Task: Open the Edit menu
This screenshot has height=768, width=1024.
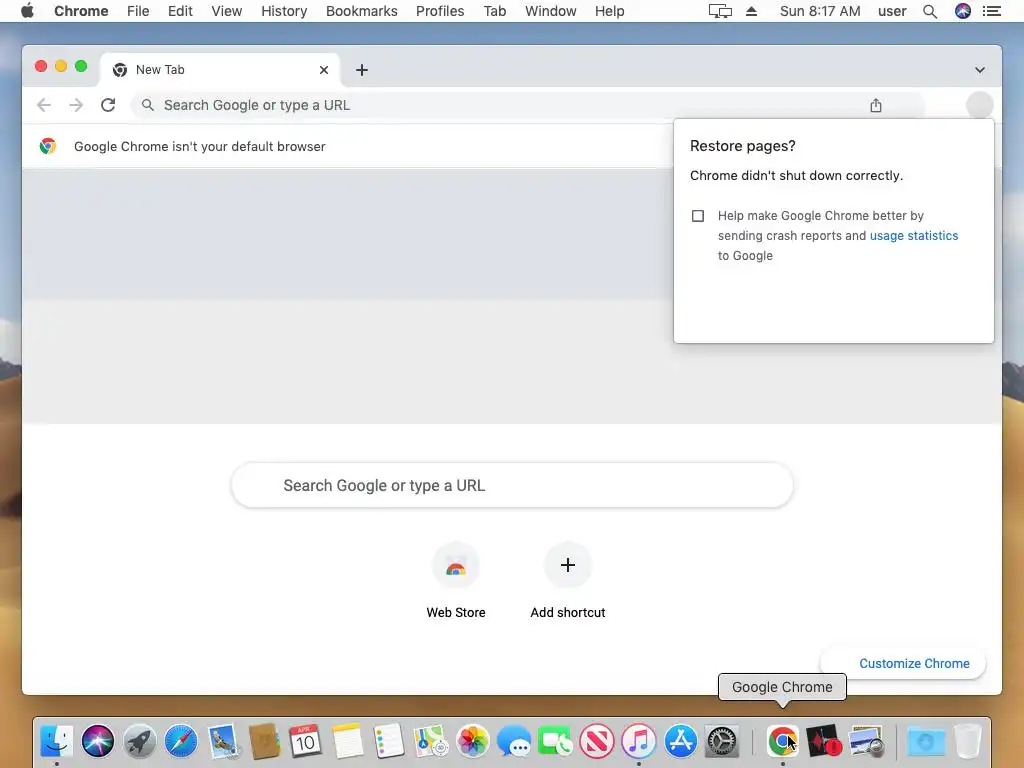Action: [x=180, y=11]
